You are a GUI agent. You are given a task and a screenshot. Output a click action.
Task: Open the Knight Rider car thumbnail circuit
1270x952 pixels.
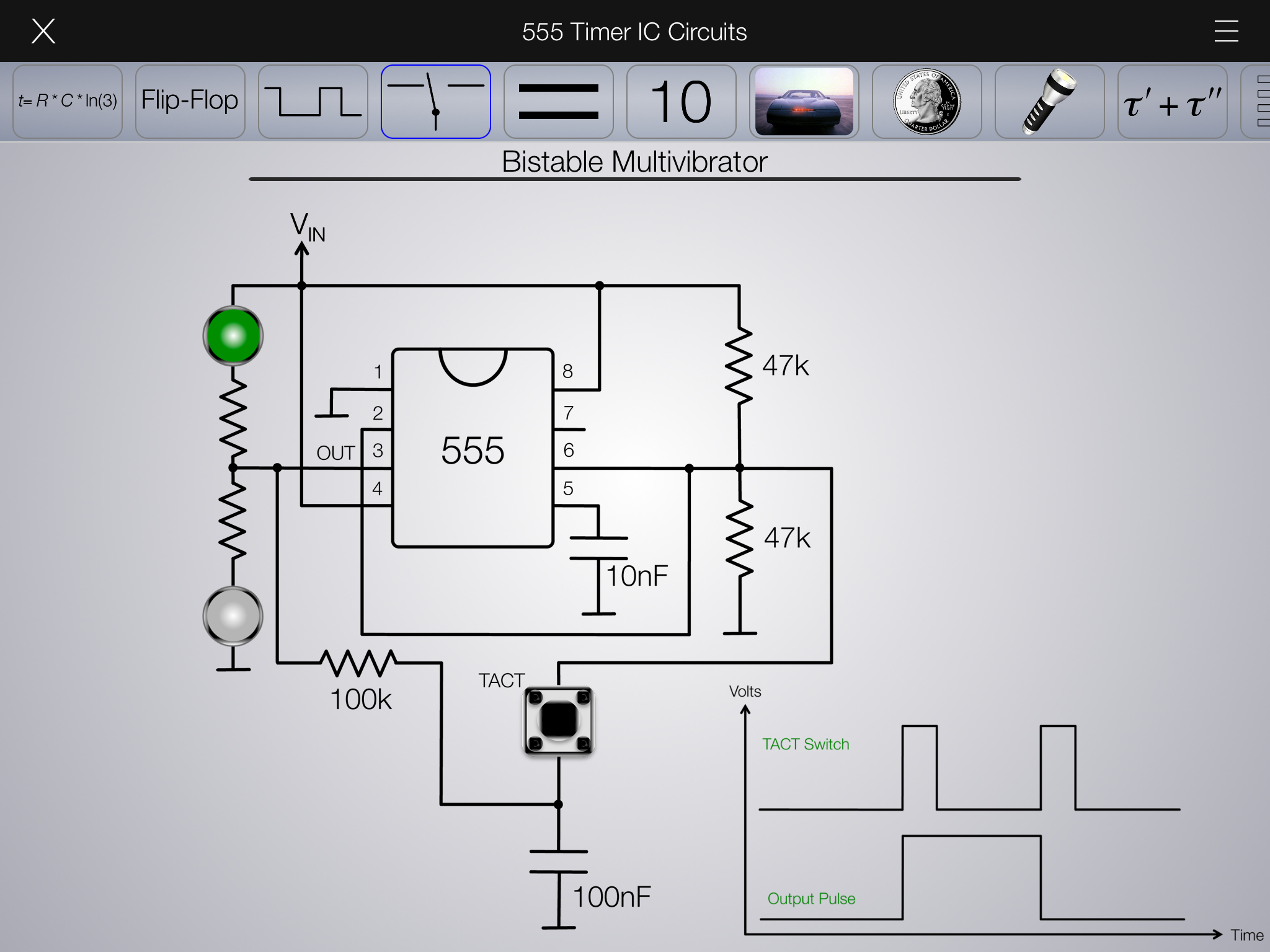pyautogui.click(x=804, y=102)
